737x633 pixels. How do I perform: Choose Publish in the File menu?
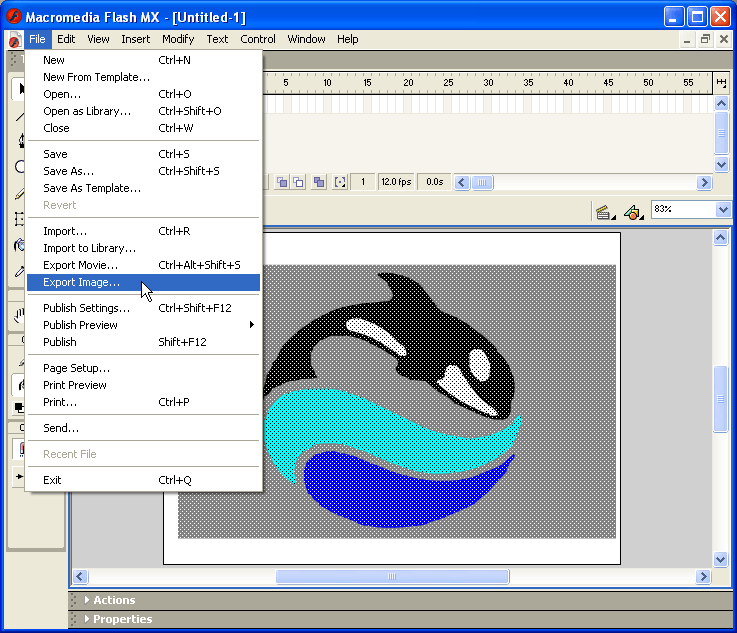(143, 342)
